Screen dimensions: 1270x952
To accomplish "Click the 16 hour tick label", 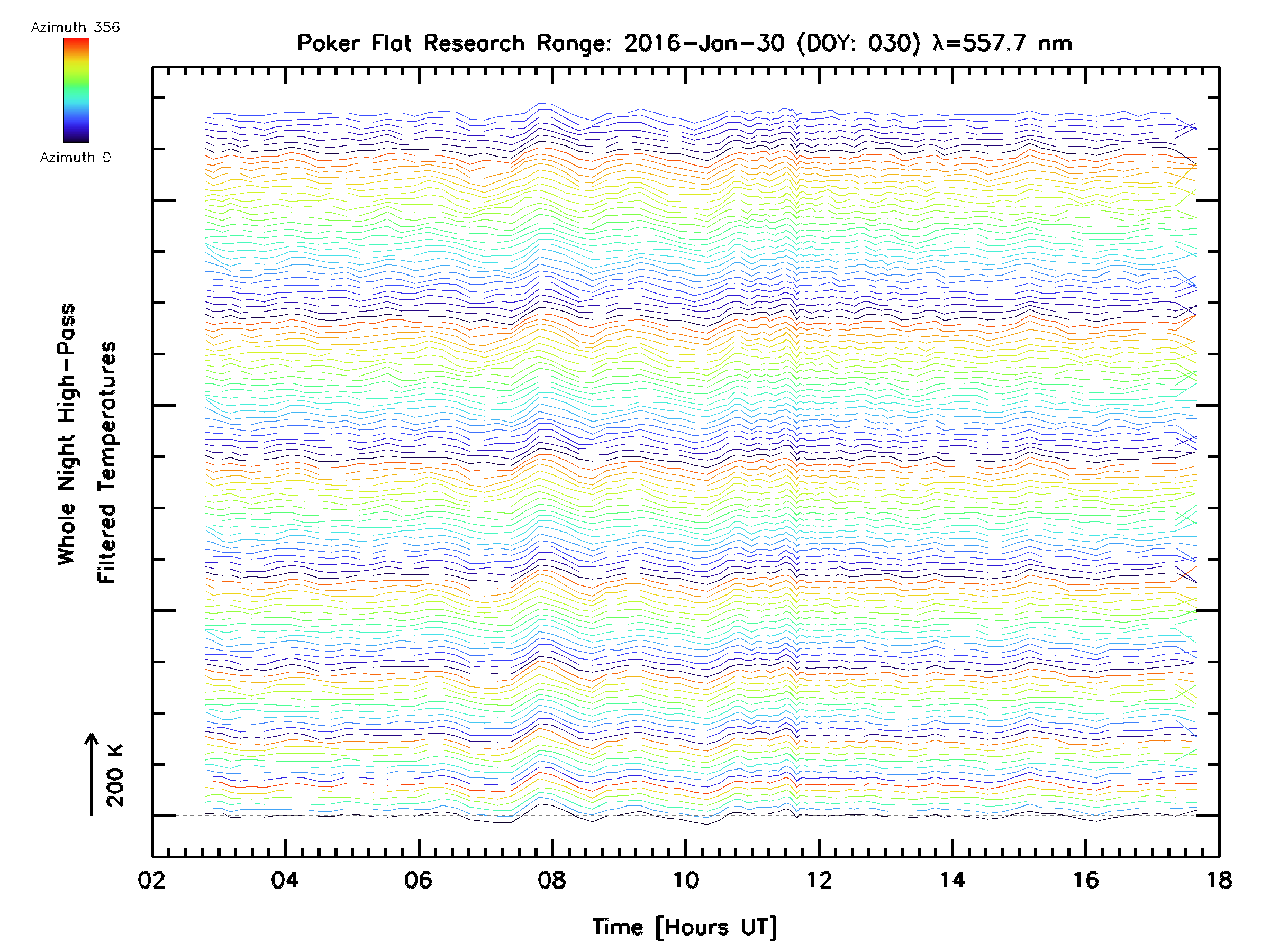I will coord(1086,880).
